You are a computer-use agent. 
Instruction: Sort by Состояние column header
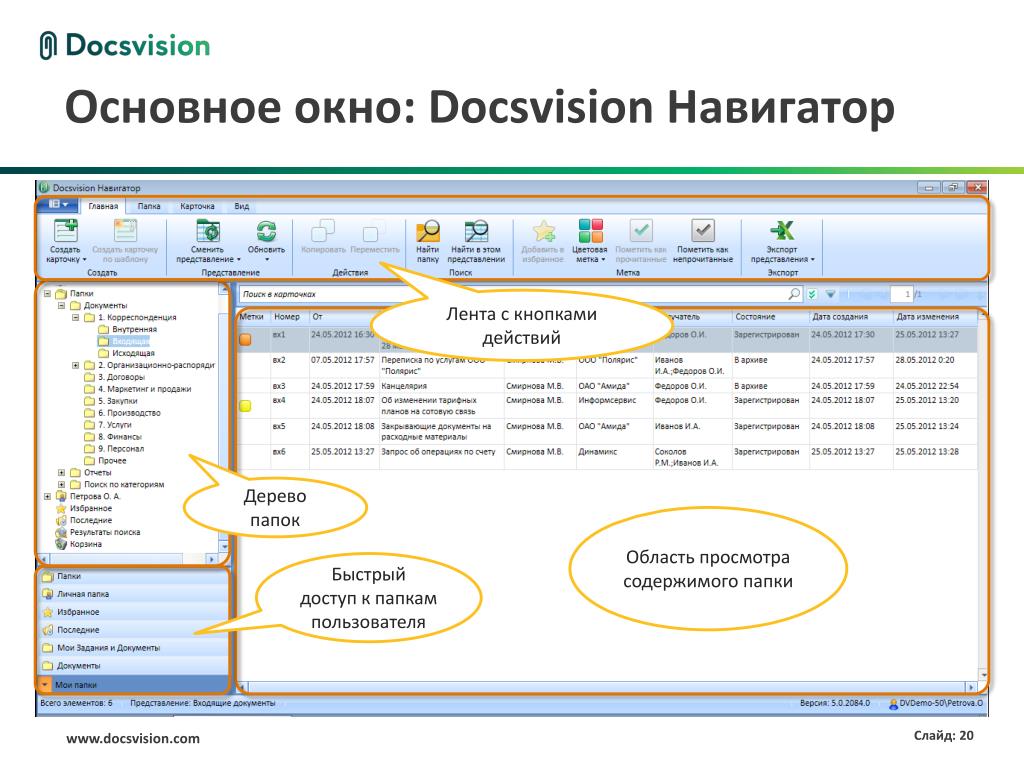tap(771, 317)
